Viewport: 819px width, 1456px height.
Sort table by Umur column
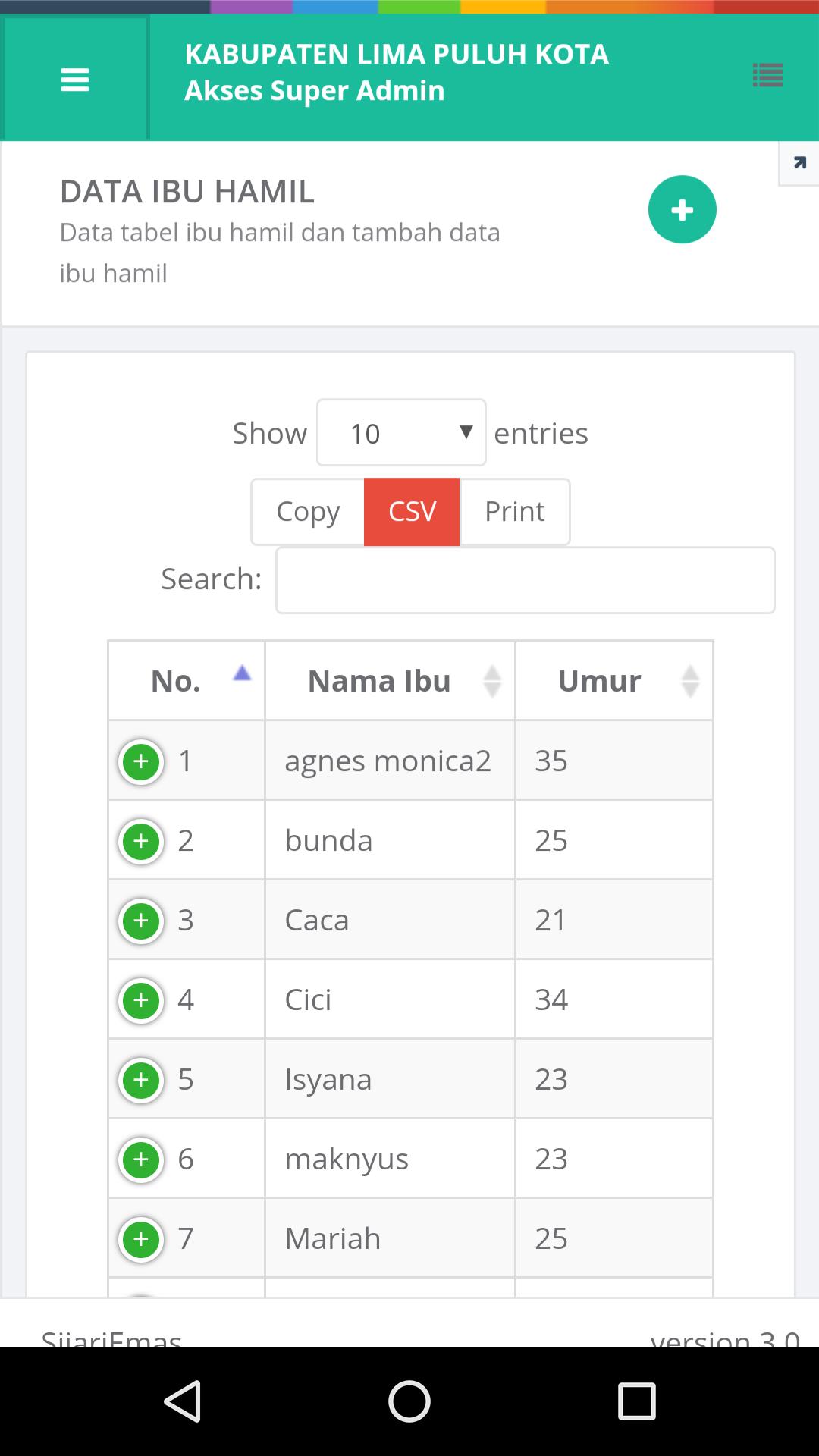[x=613, y=680]
